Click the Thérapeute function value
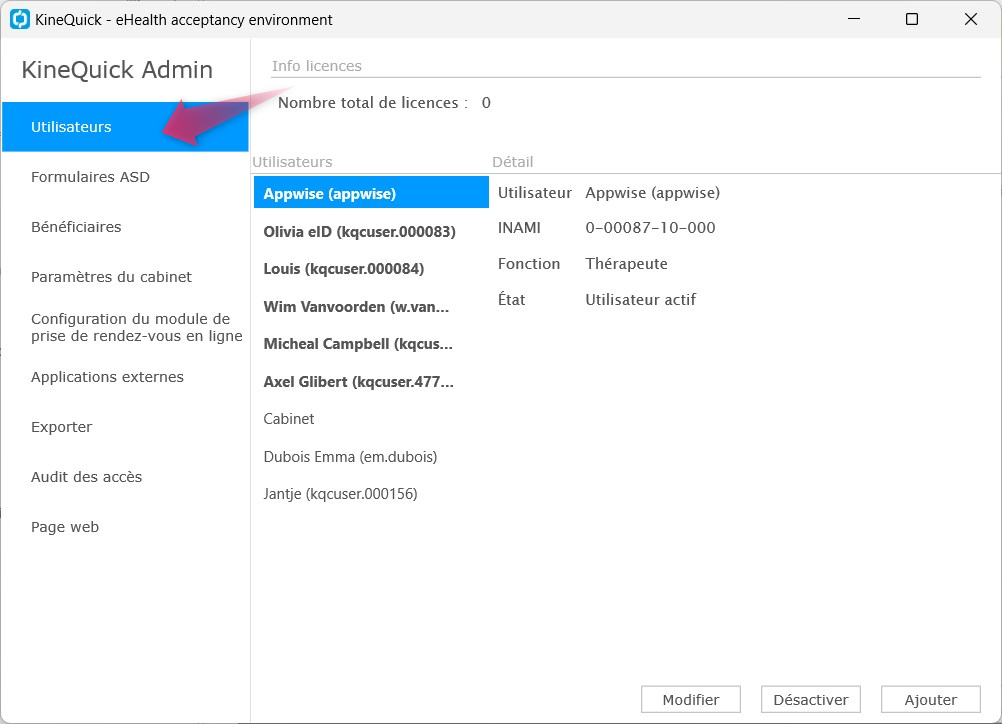Screen dimensions: 1002x724 pos(626,263)
